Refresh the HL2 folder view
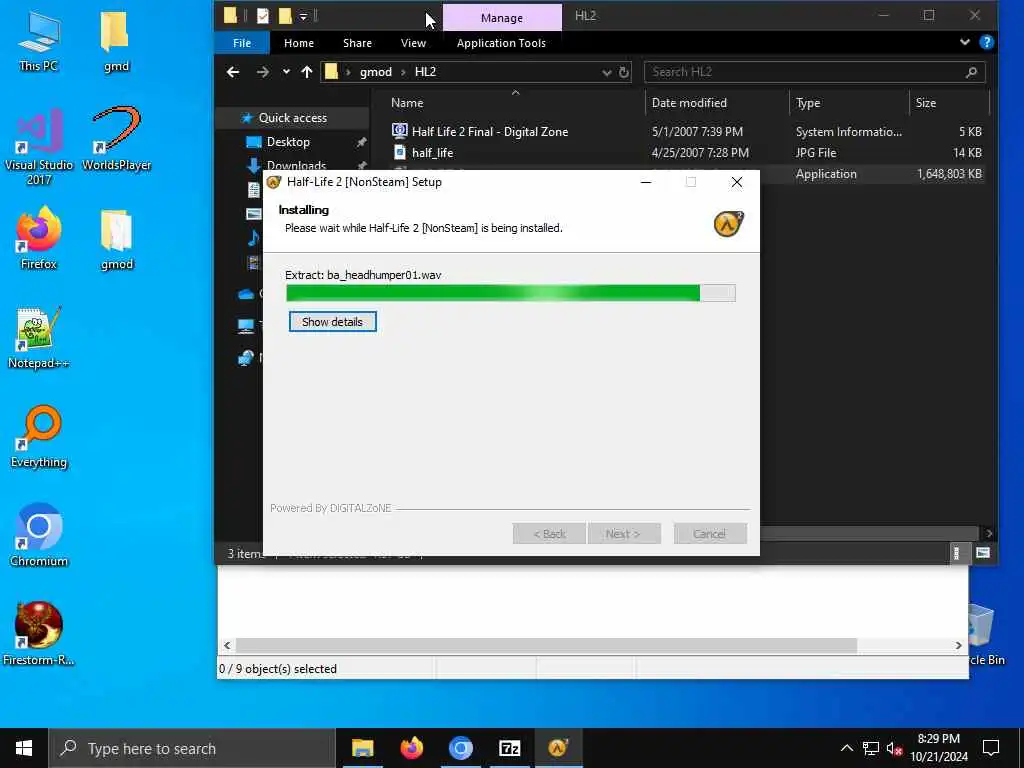Viewport: 1024px width, 768px height. coord(624,72)
